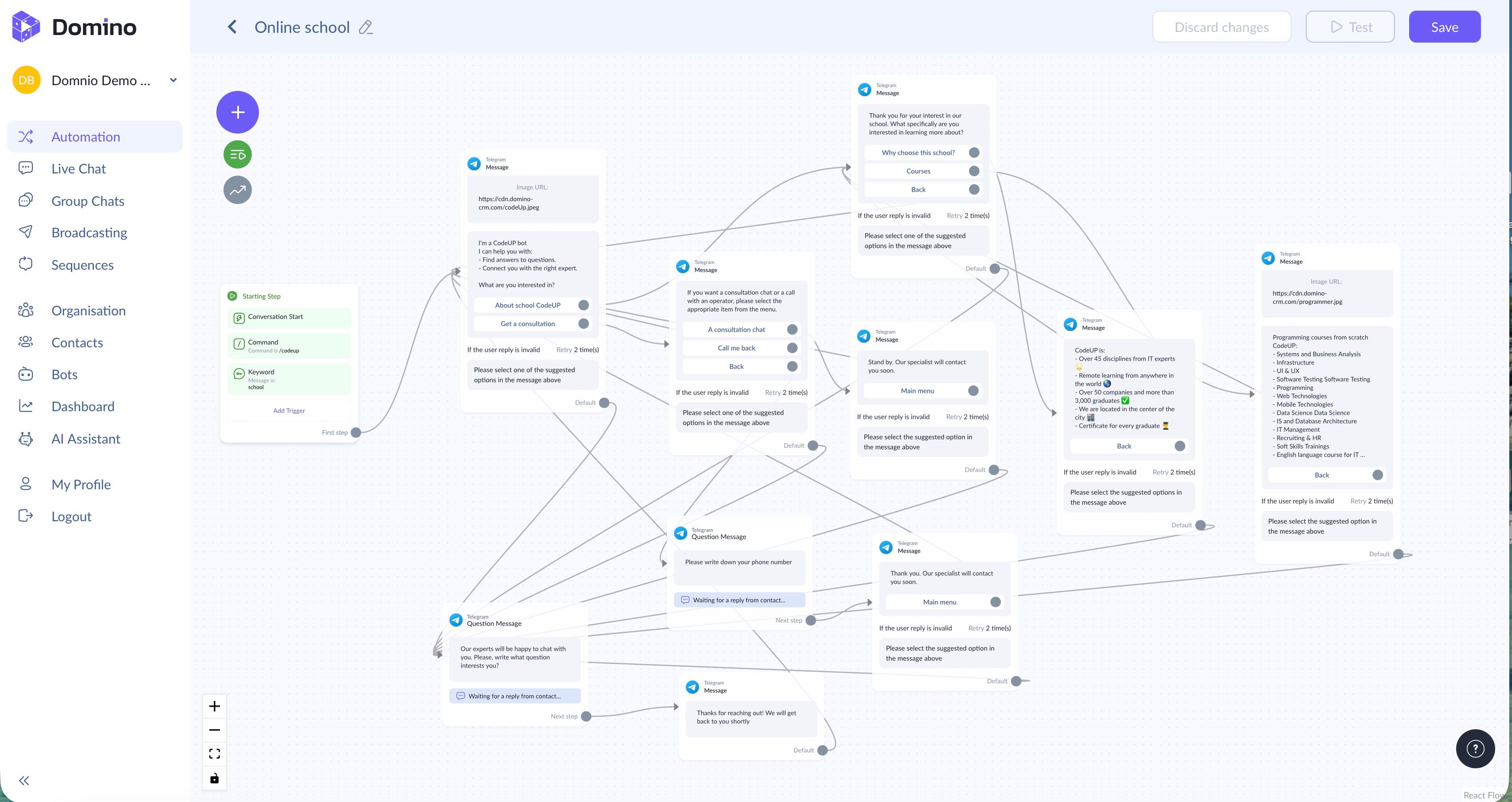Open the gray statistics trend button
Screen dimensions: 1512x802
pyautogui.click(x=237, y=190)
